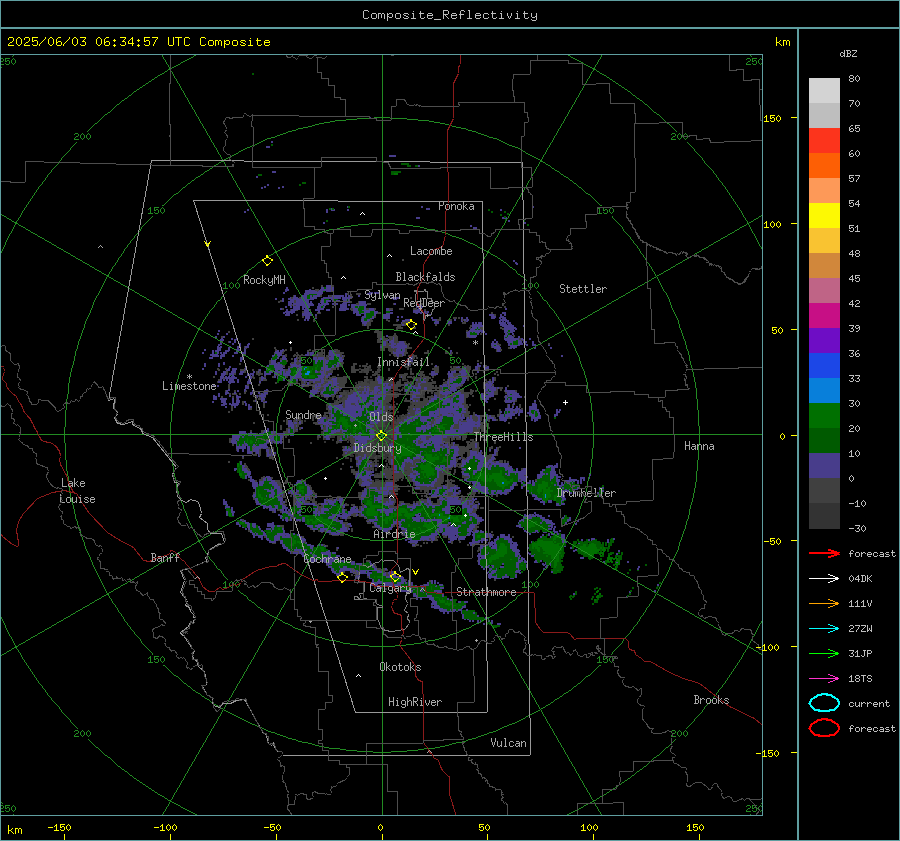
Task: Click the Ponoka town label
Action: [x=456, y=206]
